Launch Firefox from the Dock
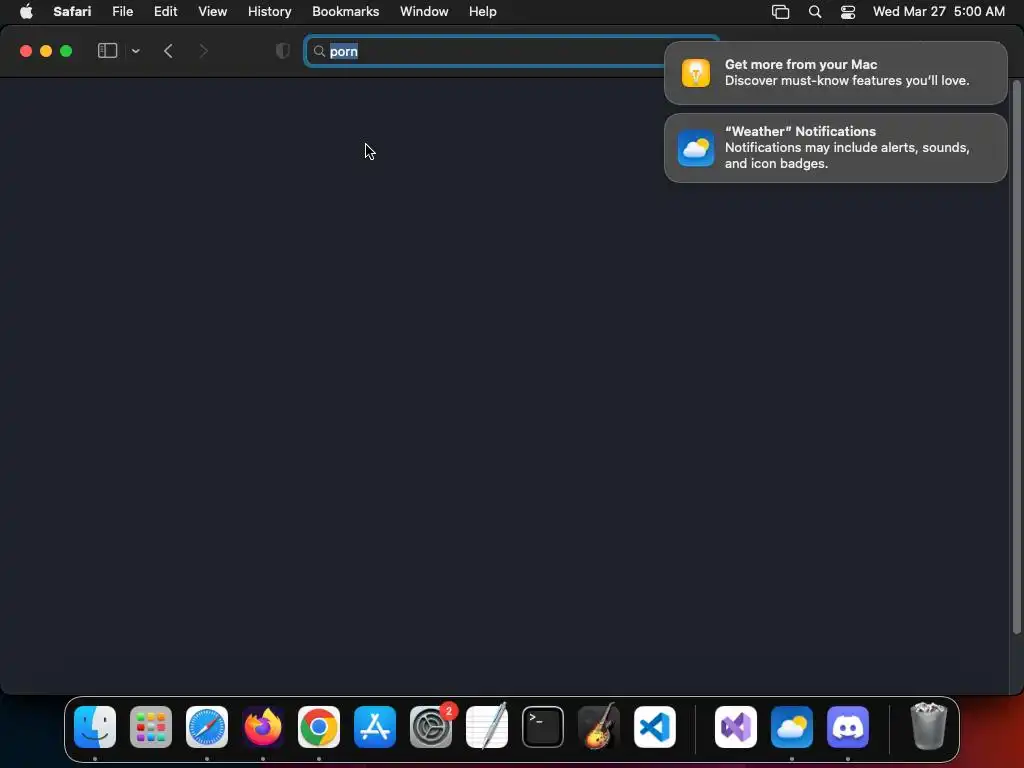 [263, 726]
